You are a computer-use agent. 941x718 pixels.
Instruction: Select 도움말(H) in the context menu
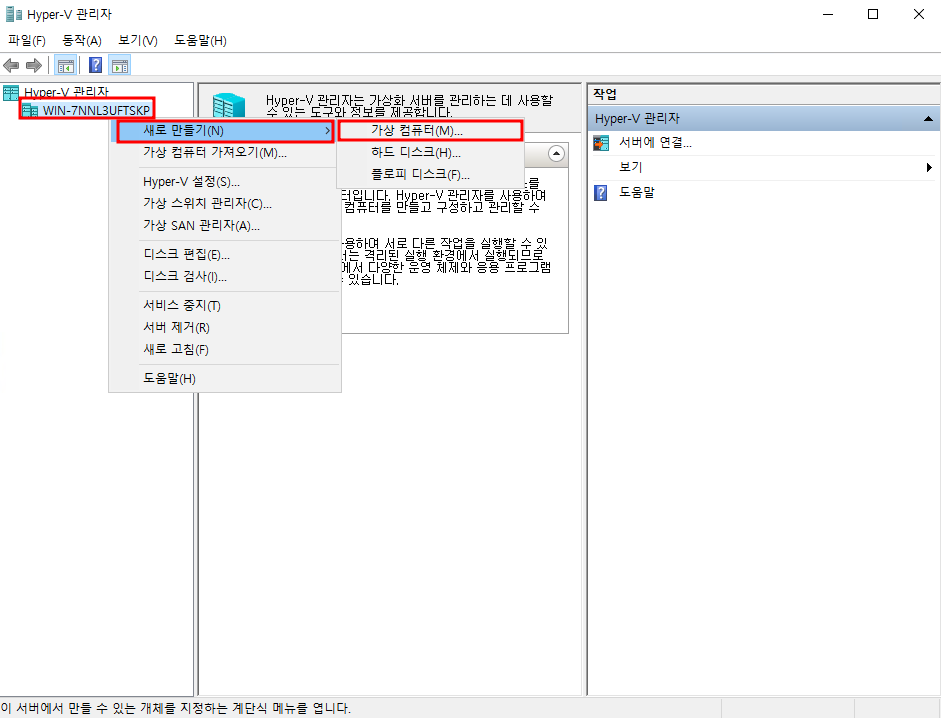[225, 379]
